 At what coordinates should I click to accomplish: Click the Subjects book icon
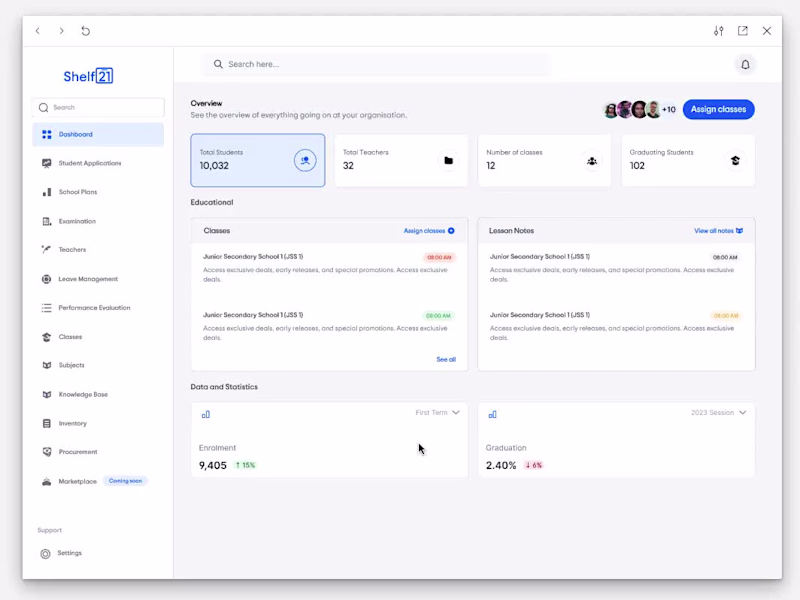(x=46, y=365)
